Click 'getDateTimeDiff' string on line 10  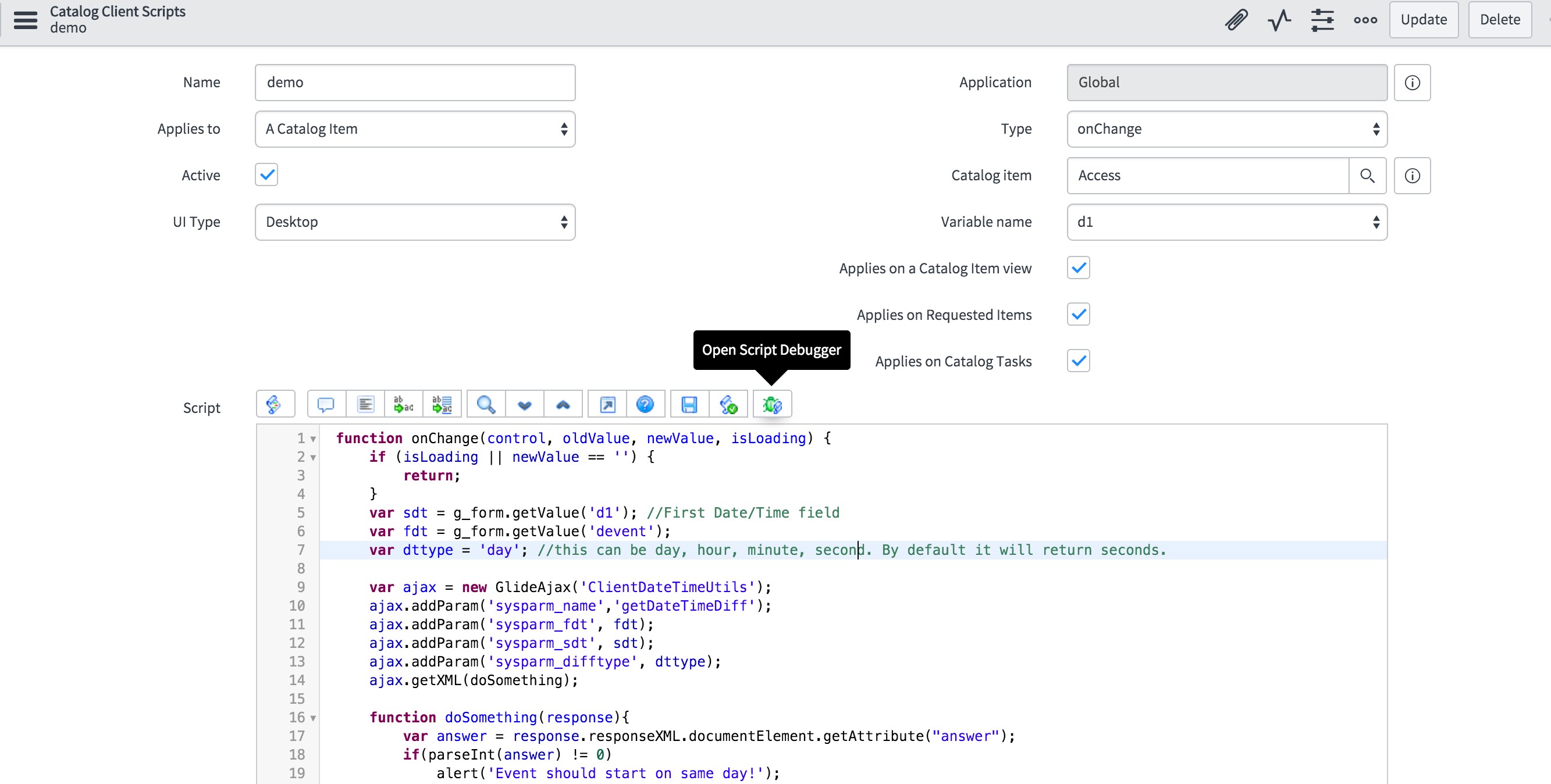tap(685, 607)
